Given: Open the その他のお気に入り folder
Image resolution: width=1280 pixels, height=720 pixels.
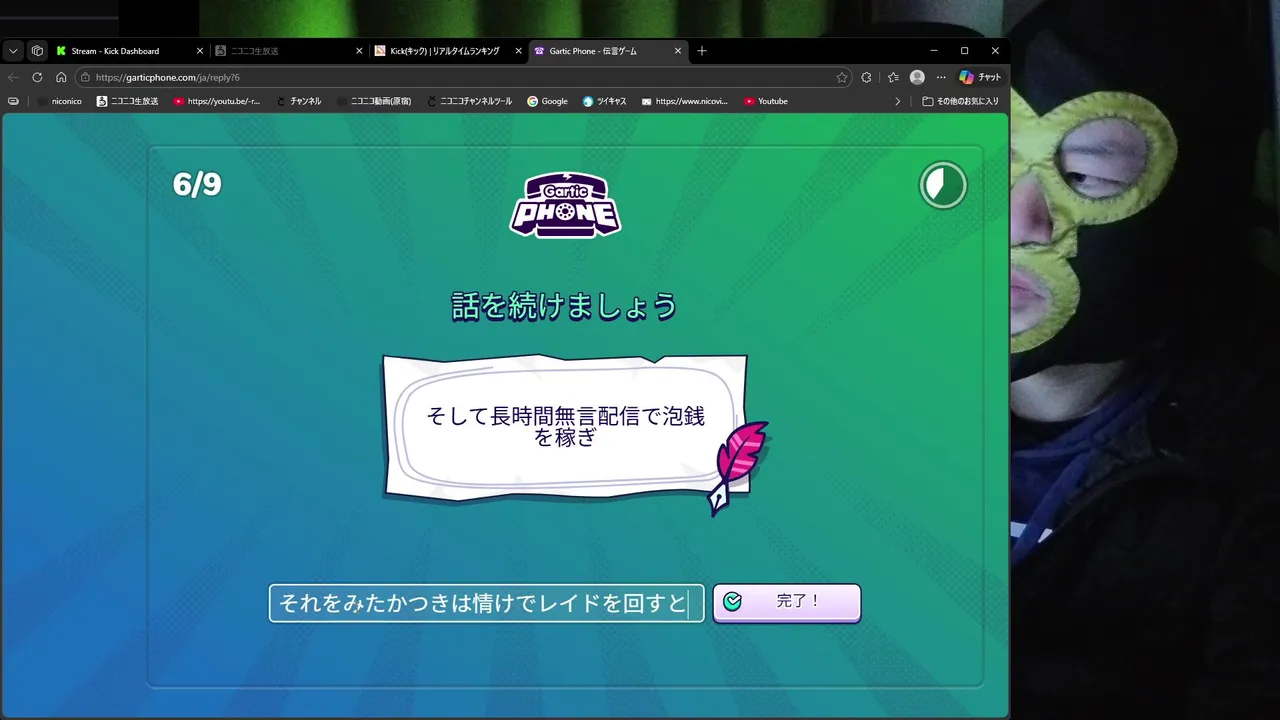Looking at the screenshot, I should point(960,101).
